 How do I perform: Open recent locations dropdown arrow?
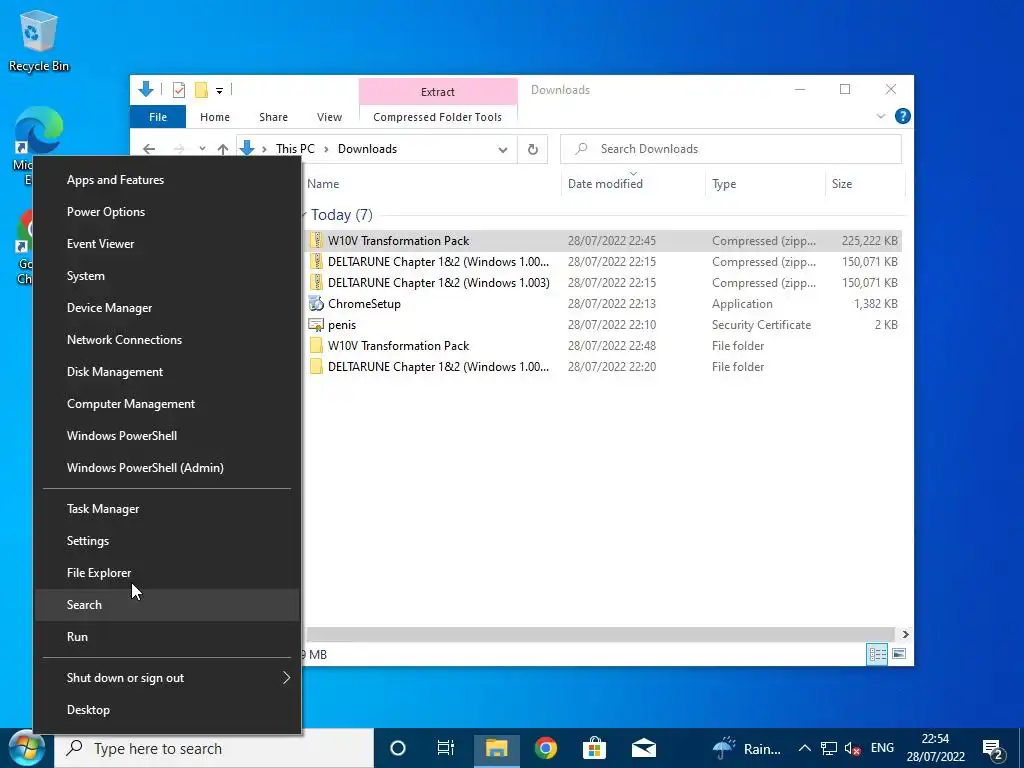202,149
